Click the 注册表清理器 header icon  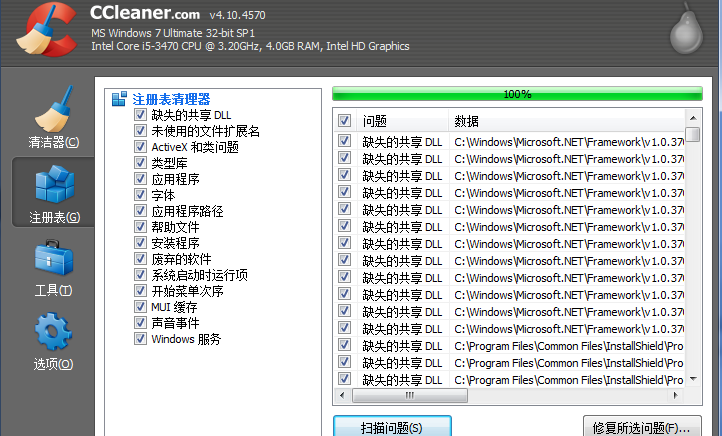point(119,99)
